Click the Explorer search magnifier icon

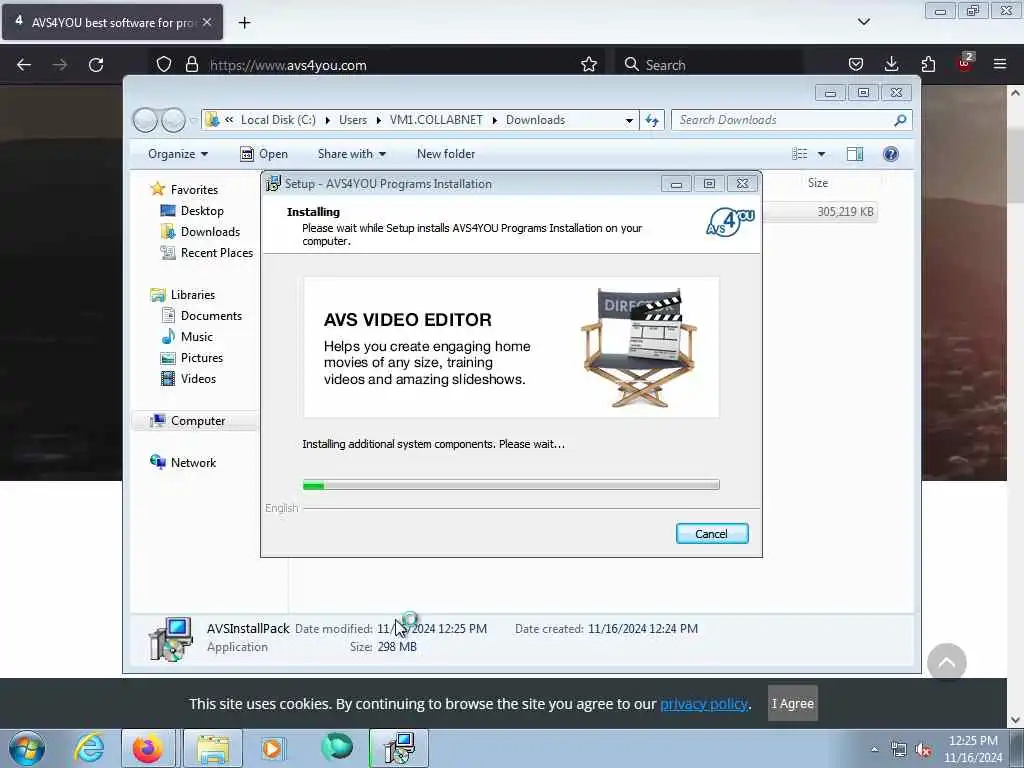point(900,120)
